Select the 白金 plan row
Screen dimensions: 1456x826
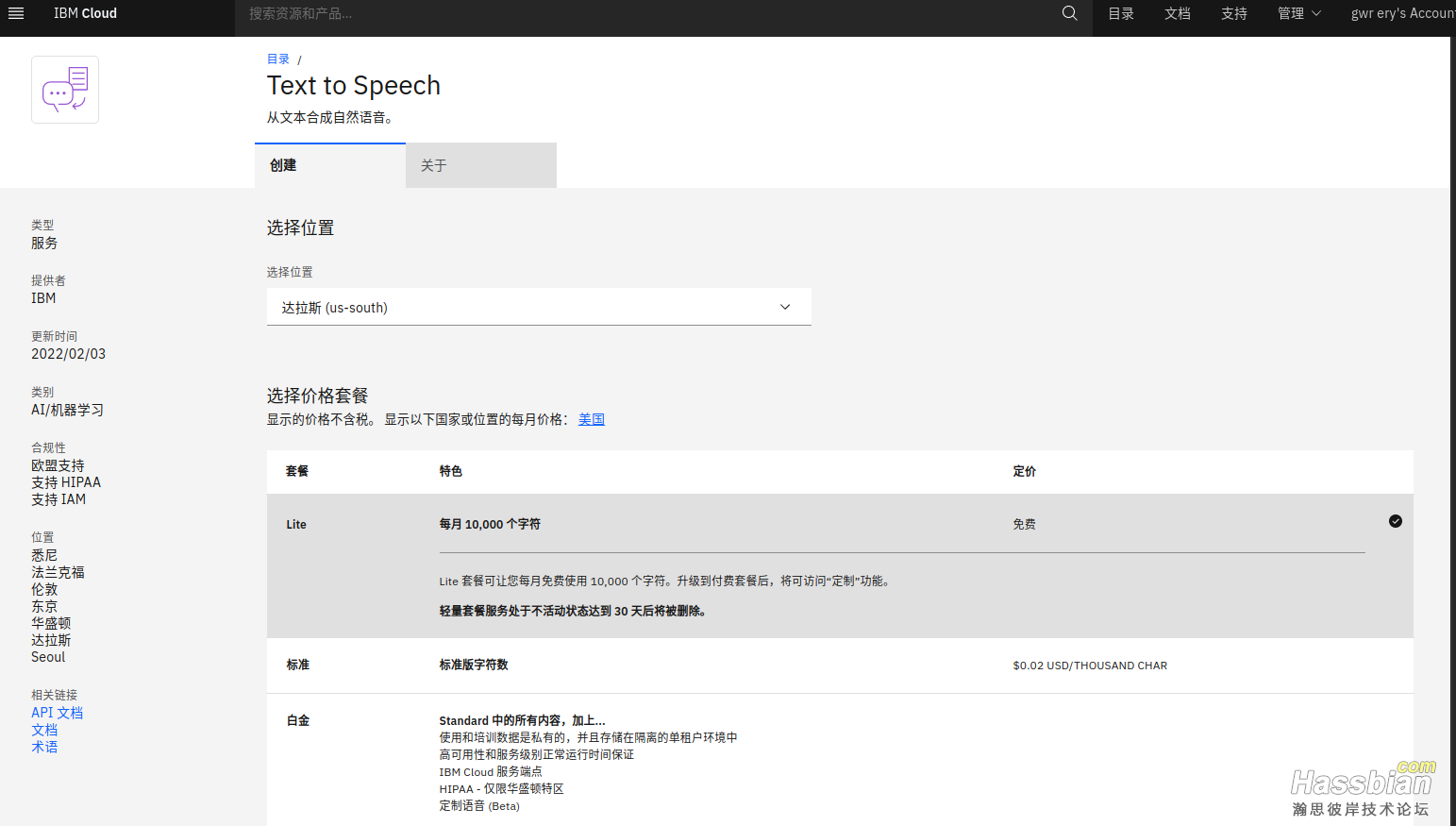click(840, 760)
